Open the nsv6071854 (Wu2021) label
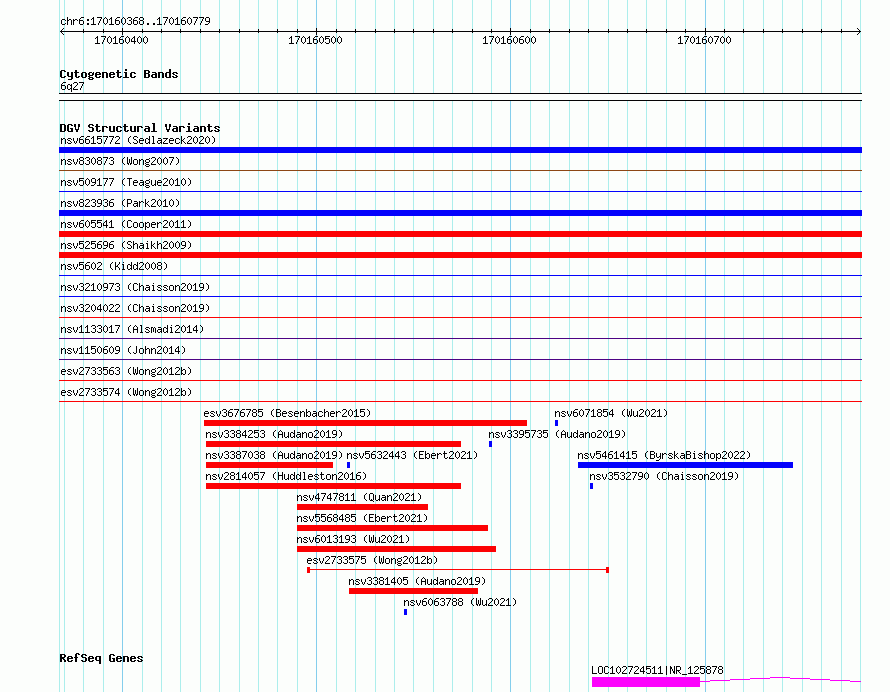This screenshot has height=692, width=890. (x=611, y=413)
